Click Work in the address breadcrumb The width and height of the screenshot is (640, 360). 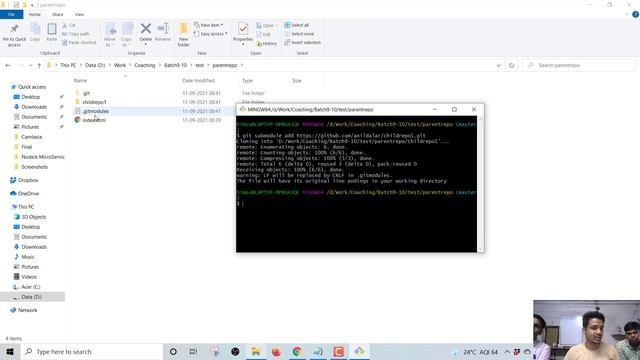(120, 65)
